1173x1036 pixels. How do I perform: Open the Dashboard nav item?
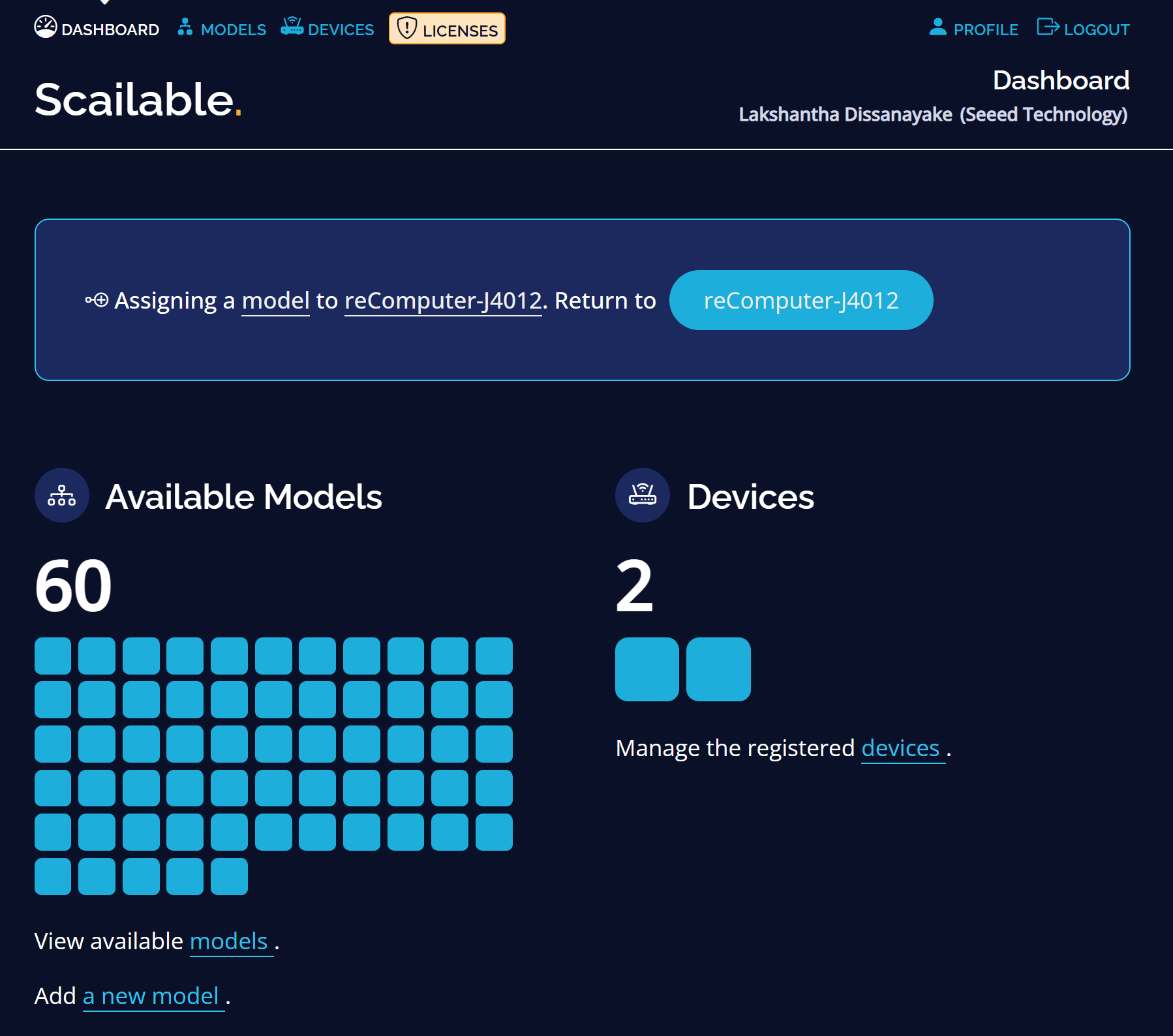(97, 29)
